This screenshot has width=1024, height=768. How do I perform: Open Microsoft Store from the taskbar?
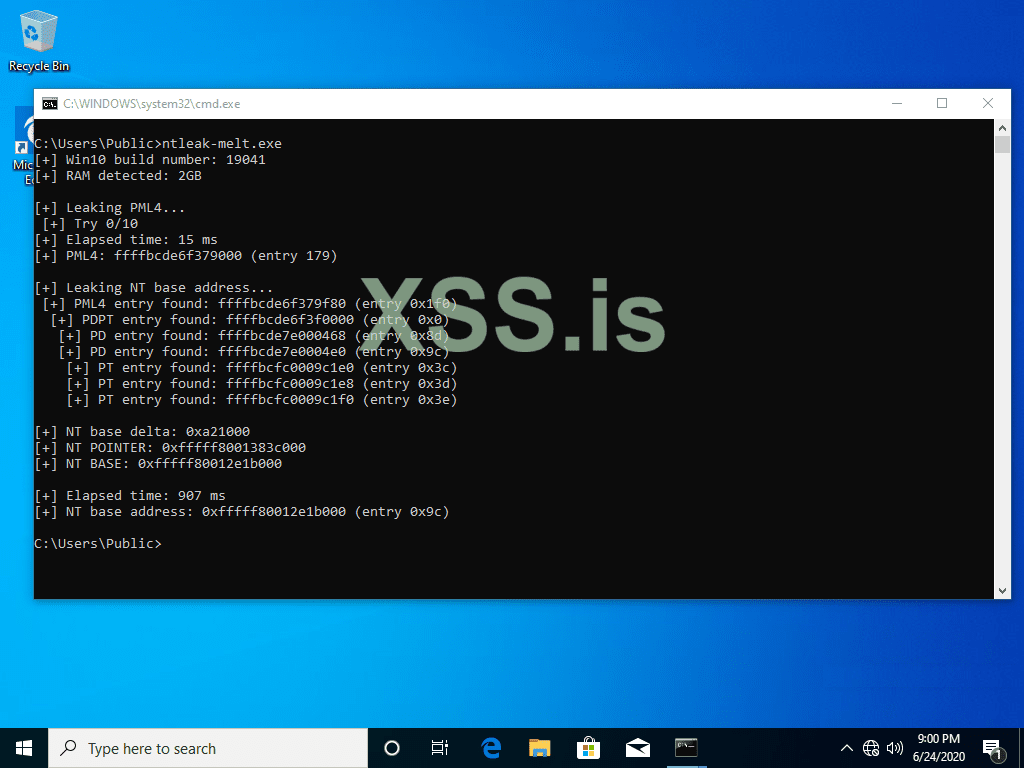[x=588, y=748]
